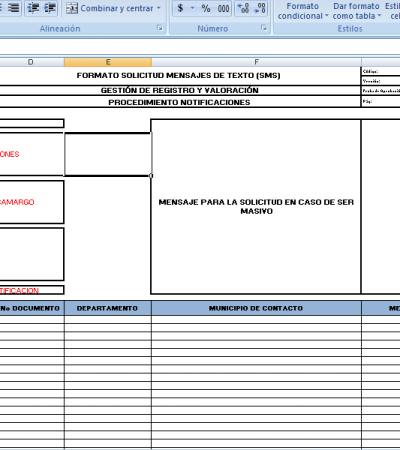The height and width of the screenshot is (450, 400).
Task: Decrease decimal places icon
Action: (259, 8)
